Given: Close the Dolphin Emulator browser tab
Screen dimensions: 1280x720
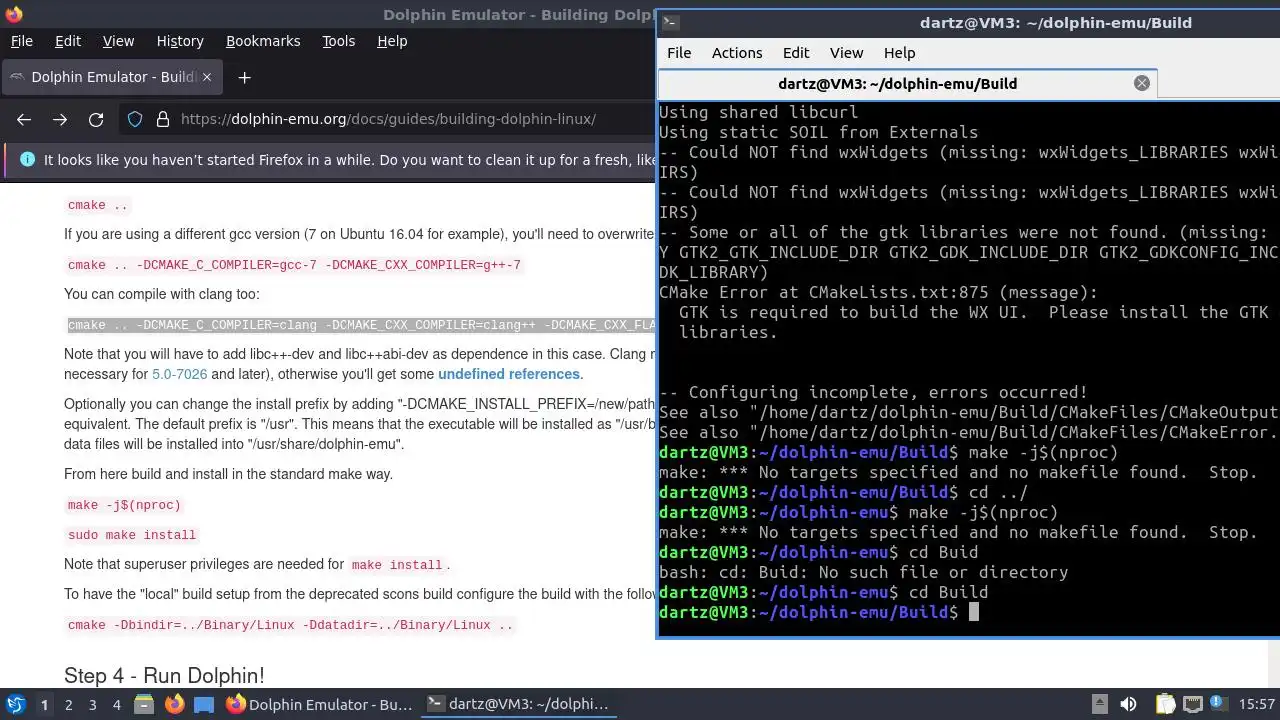Looking at the screenshot, I should pyautogui.click(x=207, y=77).
